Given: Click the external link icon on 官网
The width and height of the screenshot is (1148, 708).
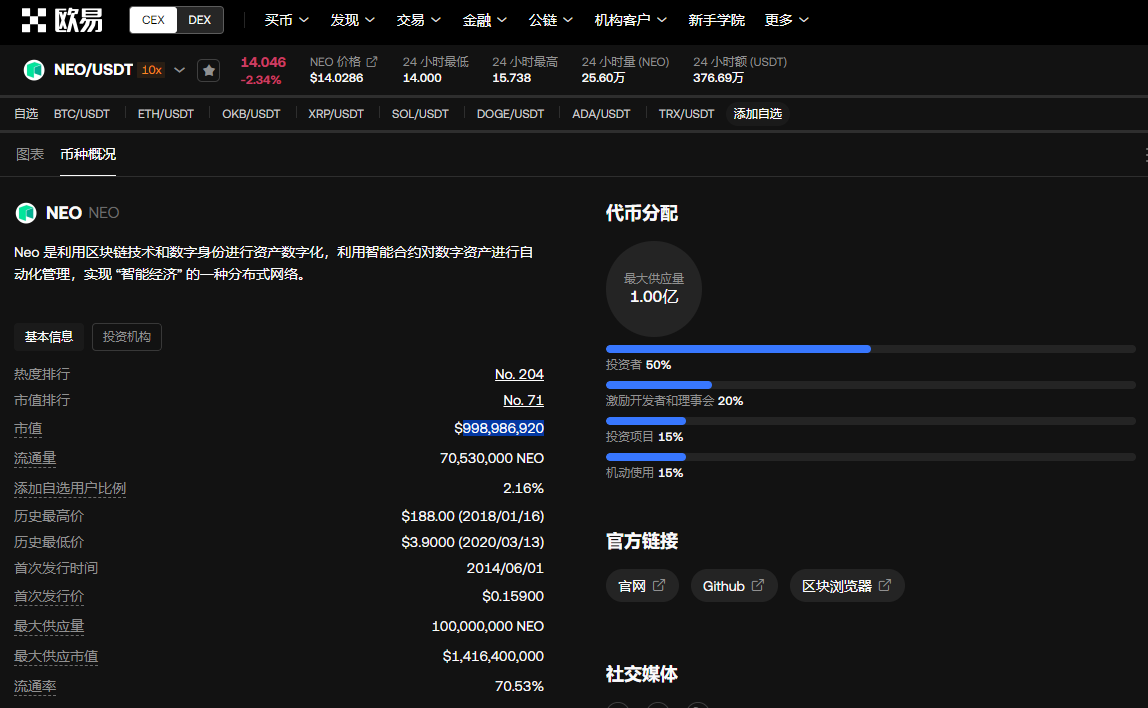Looking at the screenshot, I should tap(659, 586).
